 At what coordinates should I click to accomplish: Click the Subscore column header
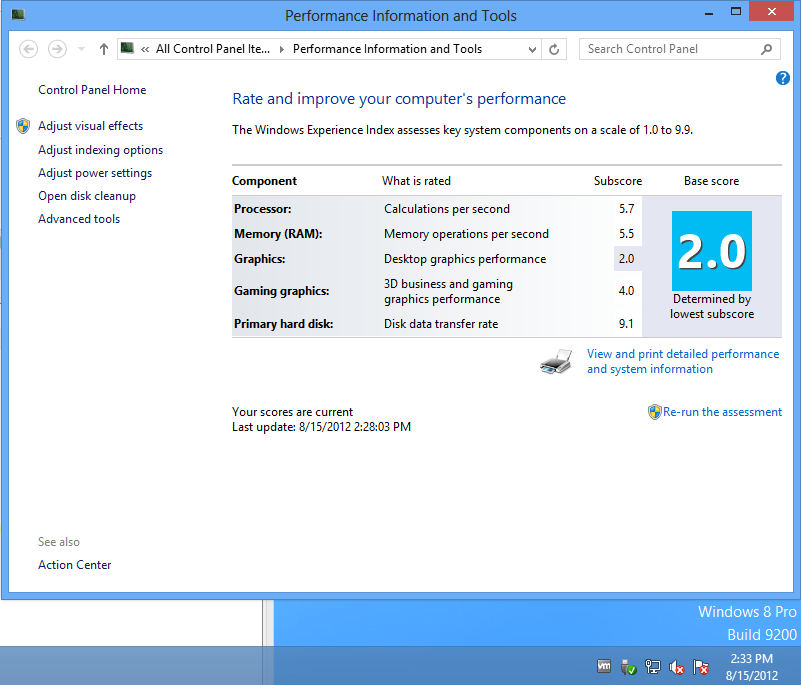click(618, 181)
